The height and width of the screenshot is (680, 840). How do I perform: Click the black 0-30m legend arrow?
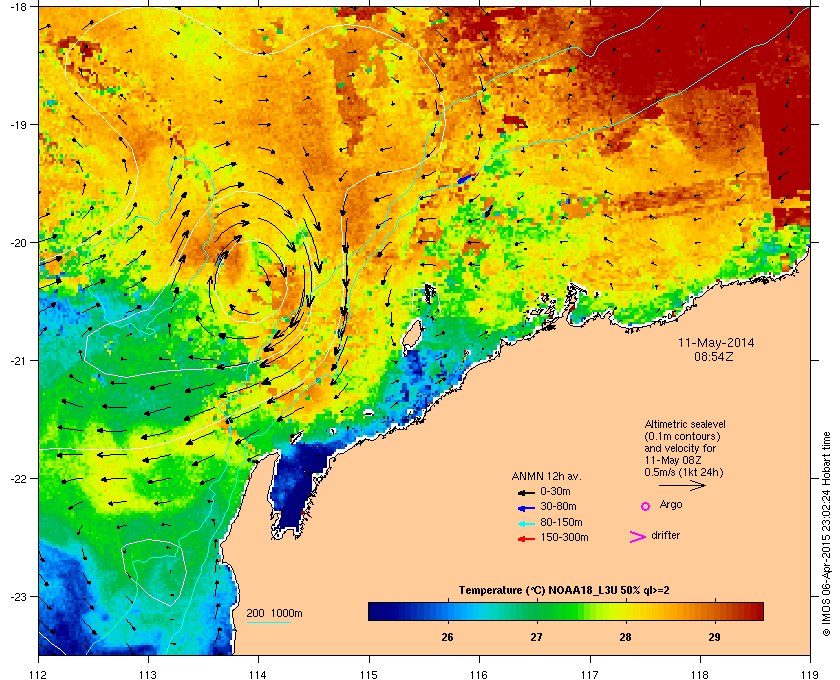[x=526, y=492]
